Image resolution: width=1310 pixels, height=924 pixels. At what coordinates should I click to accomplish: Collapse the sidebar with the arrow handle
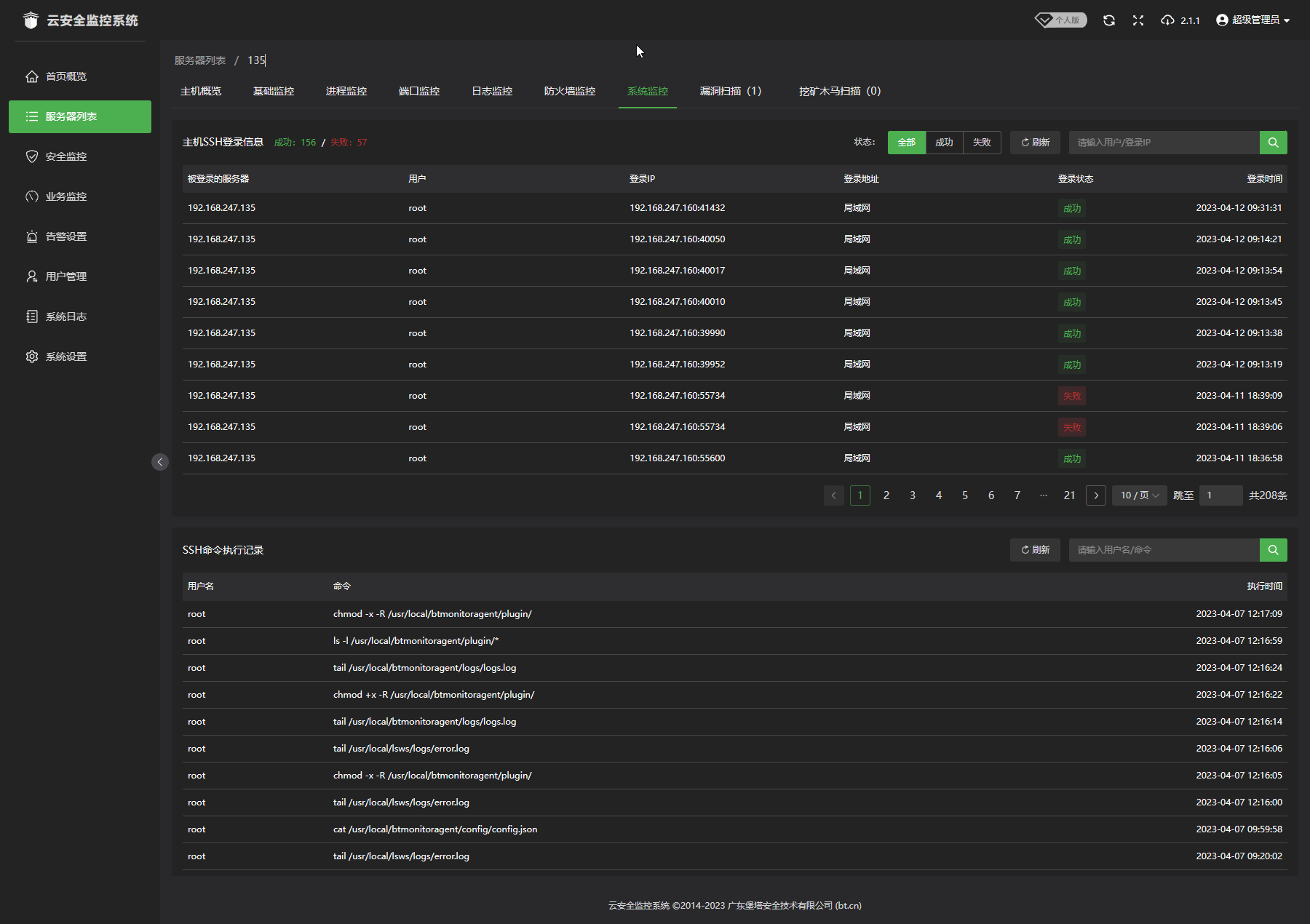[160, 462]
